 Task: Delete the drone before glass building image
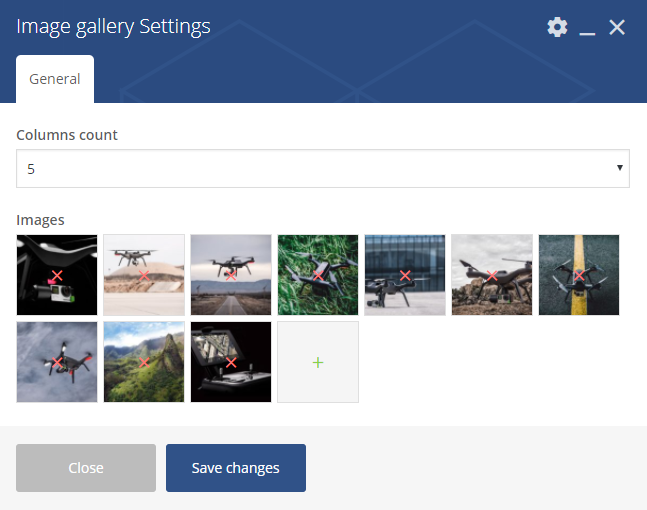click(x=405, y=275)
